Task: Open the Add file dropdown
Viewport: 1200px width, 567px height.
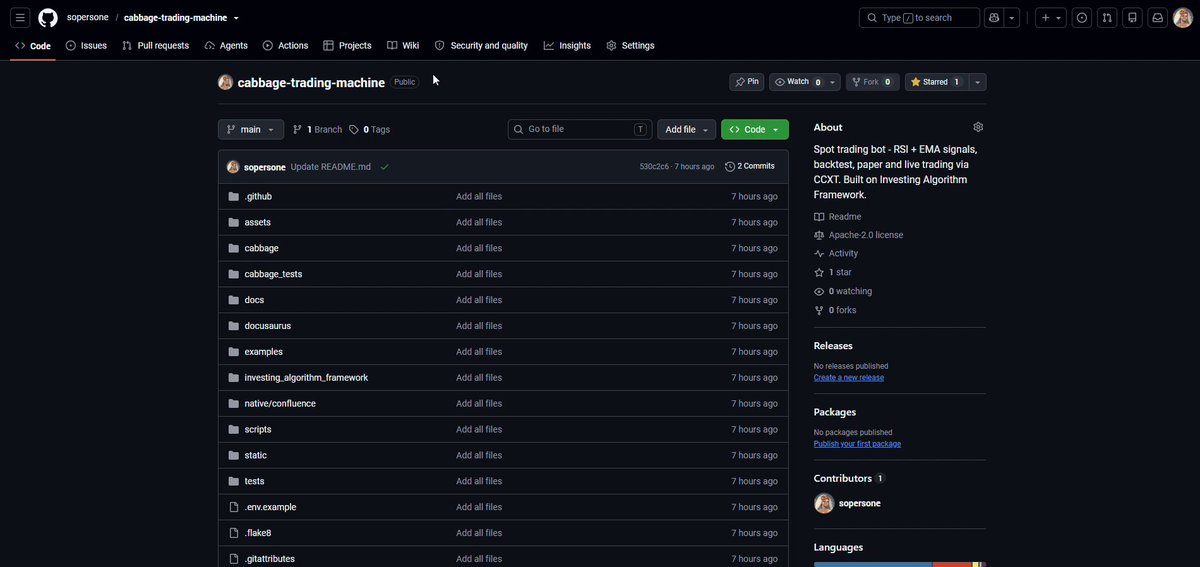Action: (x=687, y=130)
